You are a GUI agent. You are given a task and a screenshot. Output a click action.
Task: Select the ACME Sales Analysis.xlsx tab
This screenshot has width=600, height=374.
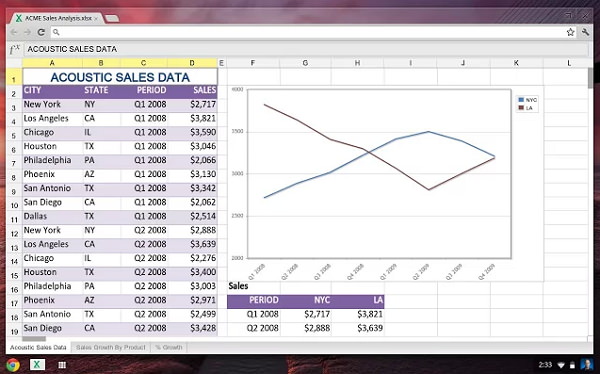coord(58,18)
